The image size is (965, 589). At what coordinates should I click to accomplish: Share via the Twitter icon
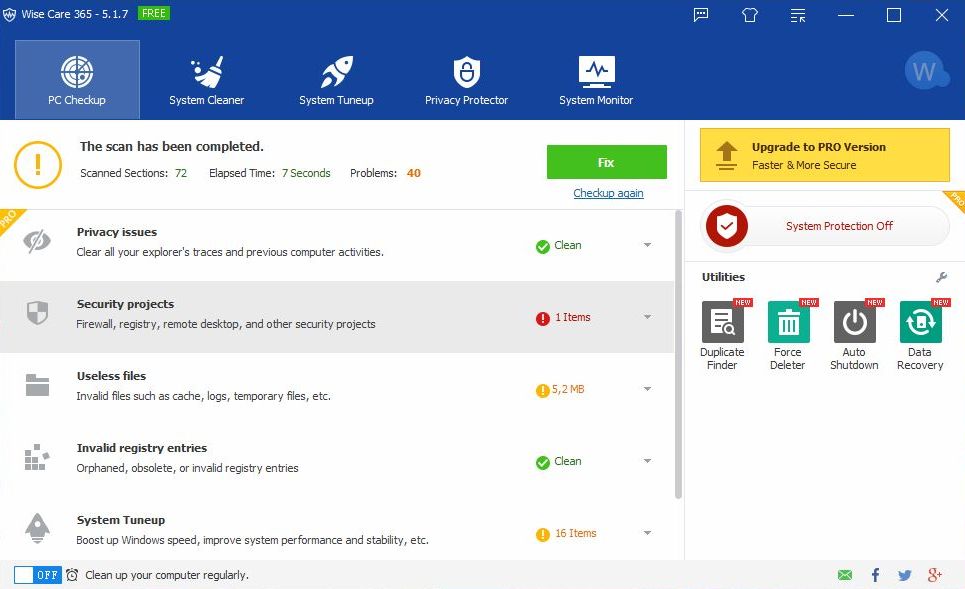905,575
